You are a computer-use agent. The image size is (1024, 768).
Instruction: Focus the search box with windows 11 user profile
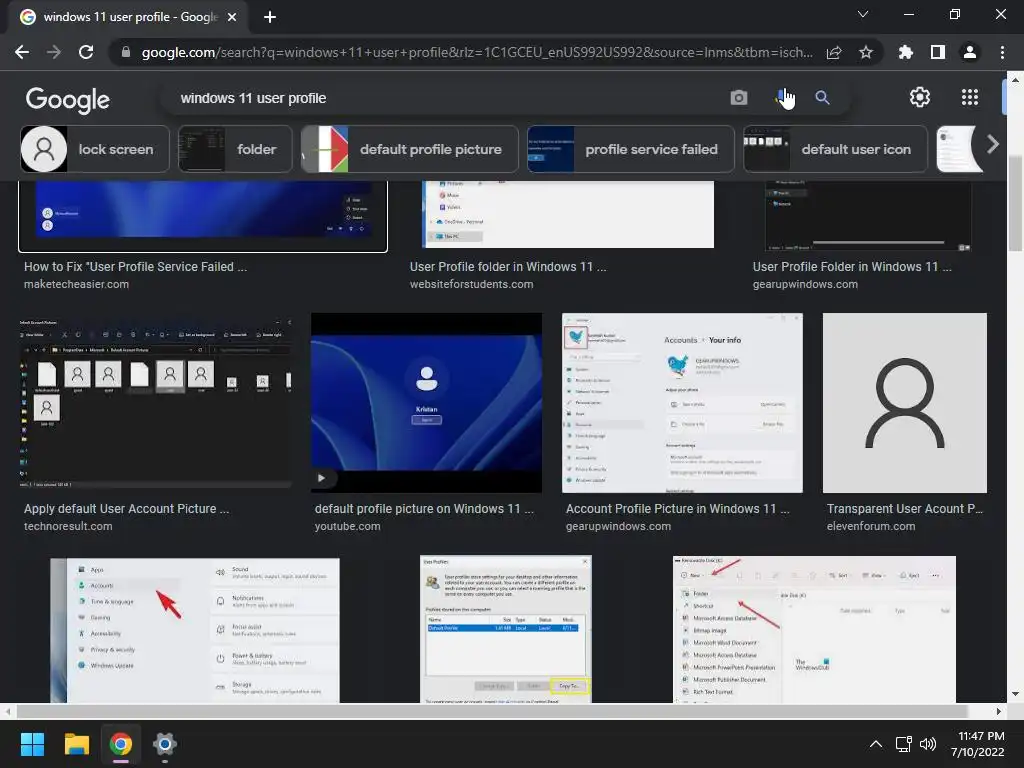pyautogui.click(x=444, y=98)
